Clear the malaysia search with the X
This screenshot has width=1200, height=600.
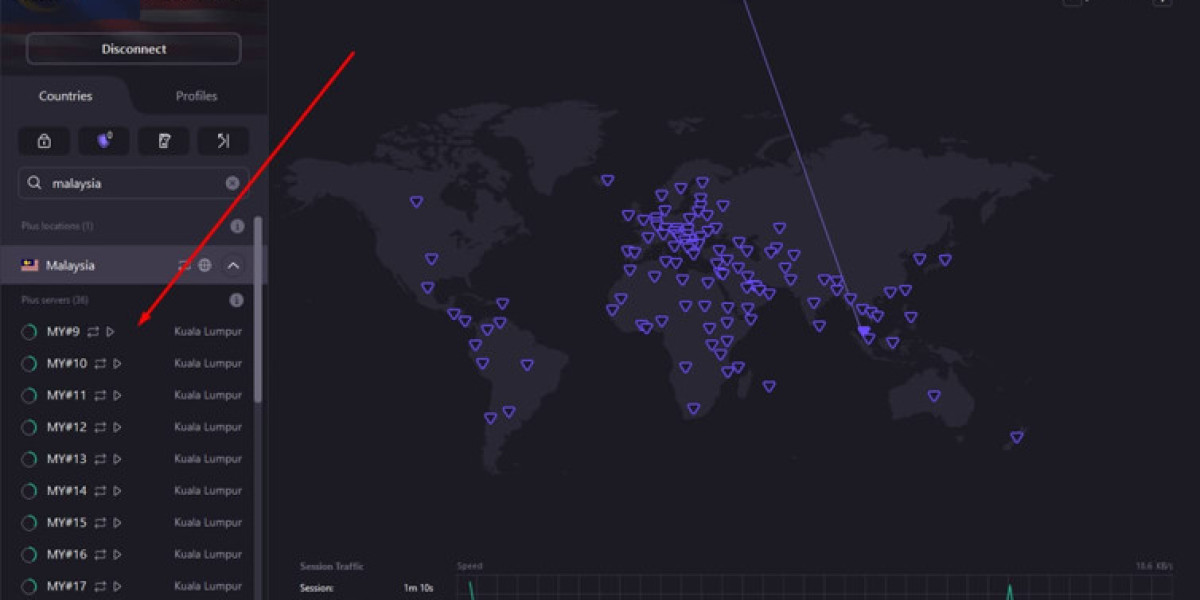[232, 183]
